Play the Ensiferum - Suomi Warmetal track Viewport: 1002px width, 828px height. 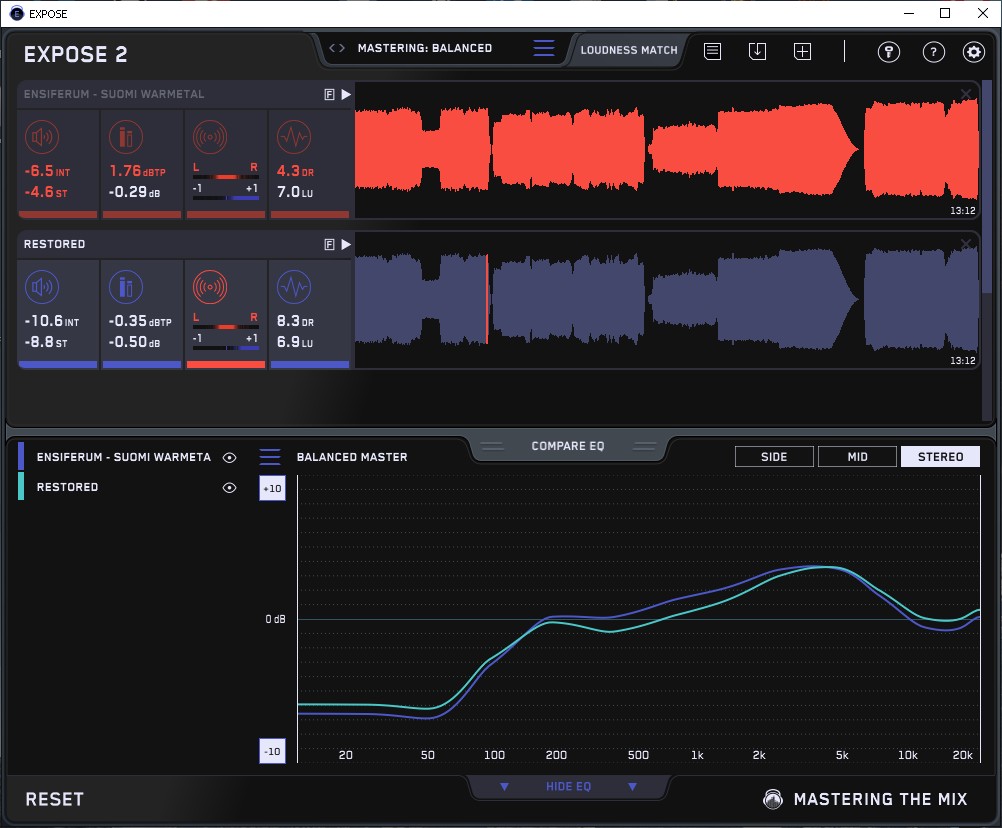[346, 94]
